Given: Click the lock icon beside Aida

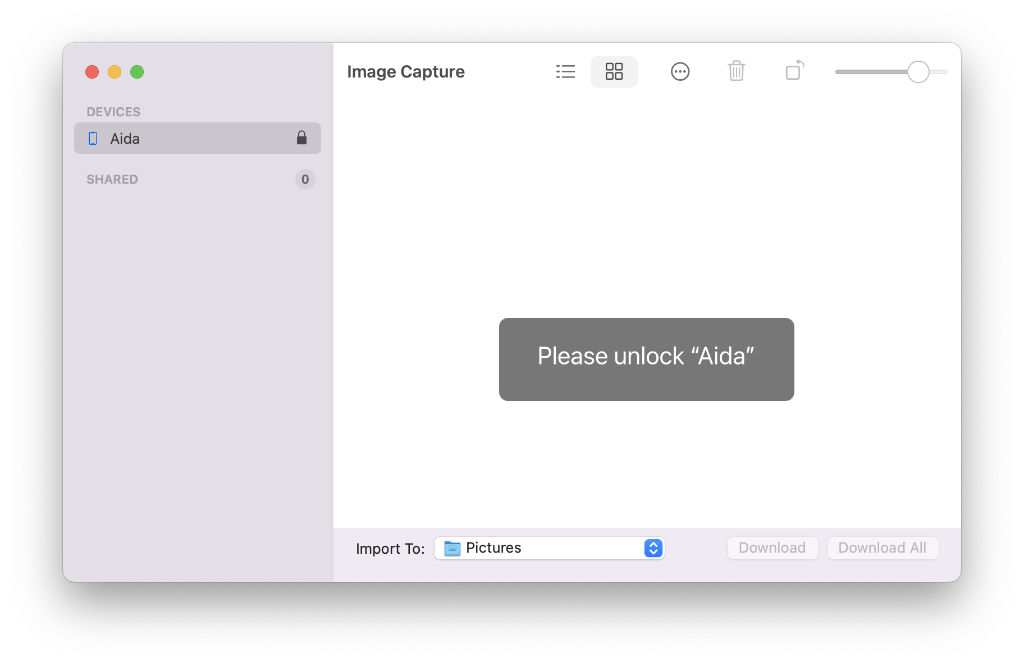Looking at the screenshot, I should tap(301, 138).
